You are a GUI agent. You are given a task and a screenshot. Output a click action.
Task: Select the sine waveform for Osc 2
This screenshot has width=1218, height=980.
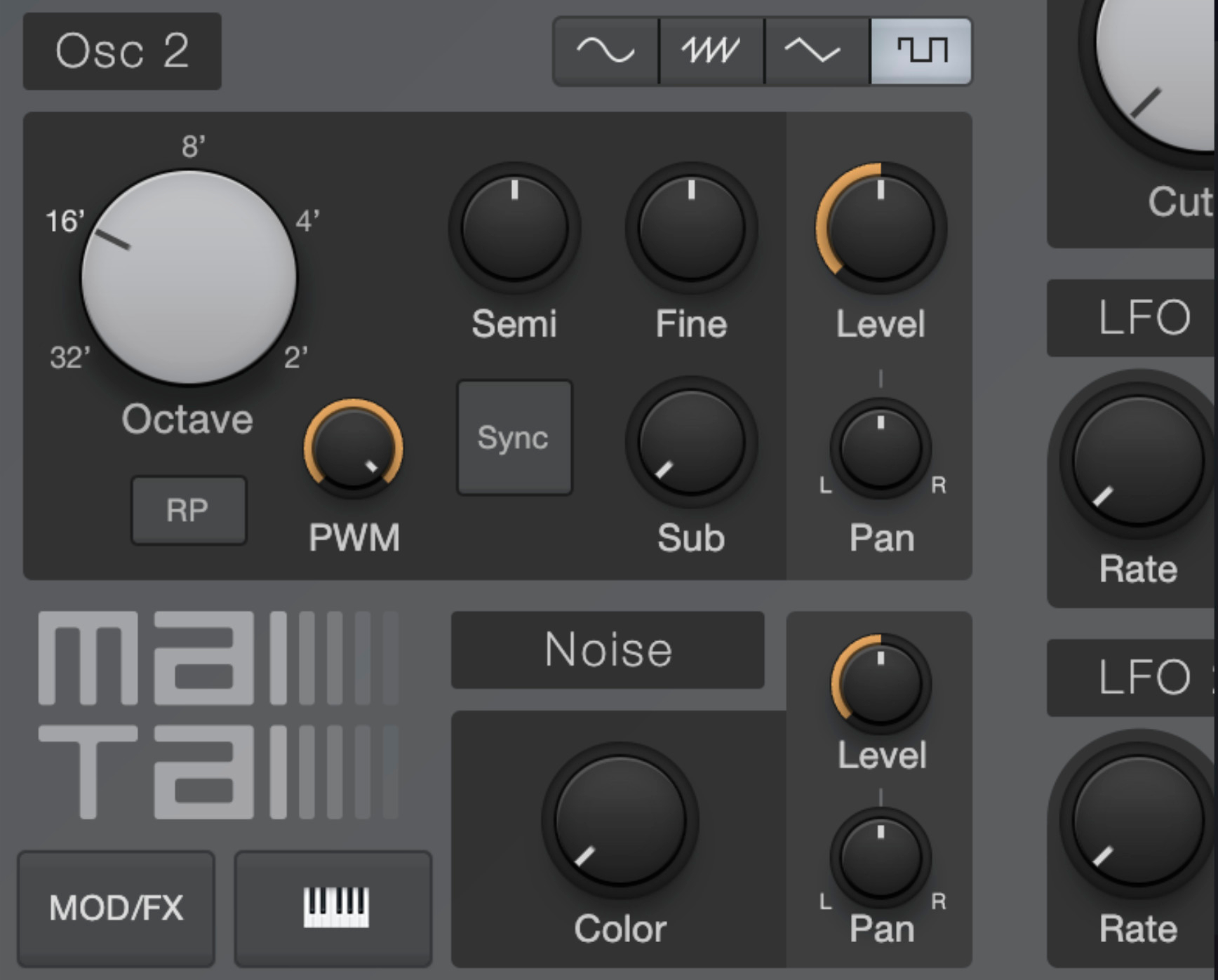tap(605, 51)
